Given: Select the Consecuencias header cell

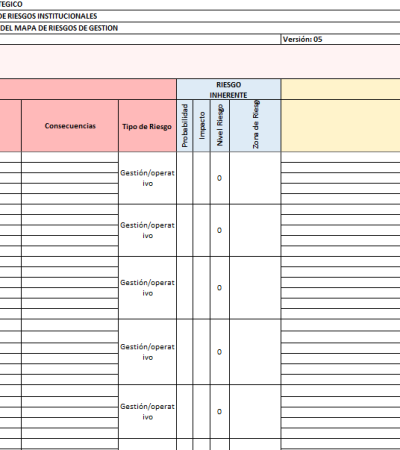Looking at the screenshot, I should pos(70,126).
